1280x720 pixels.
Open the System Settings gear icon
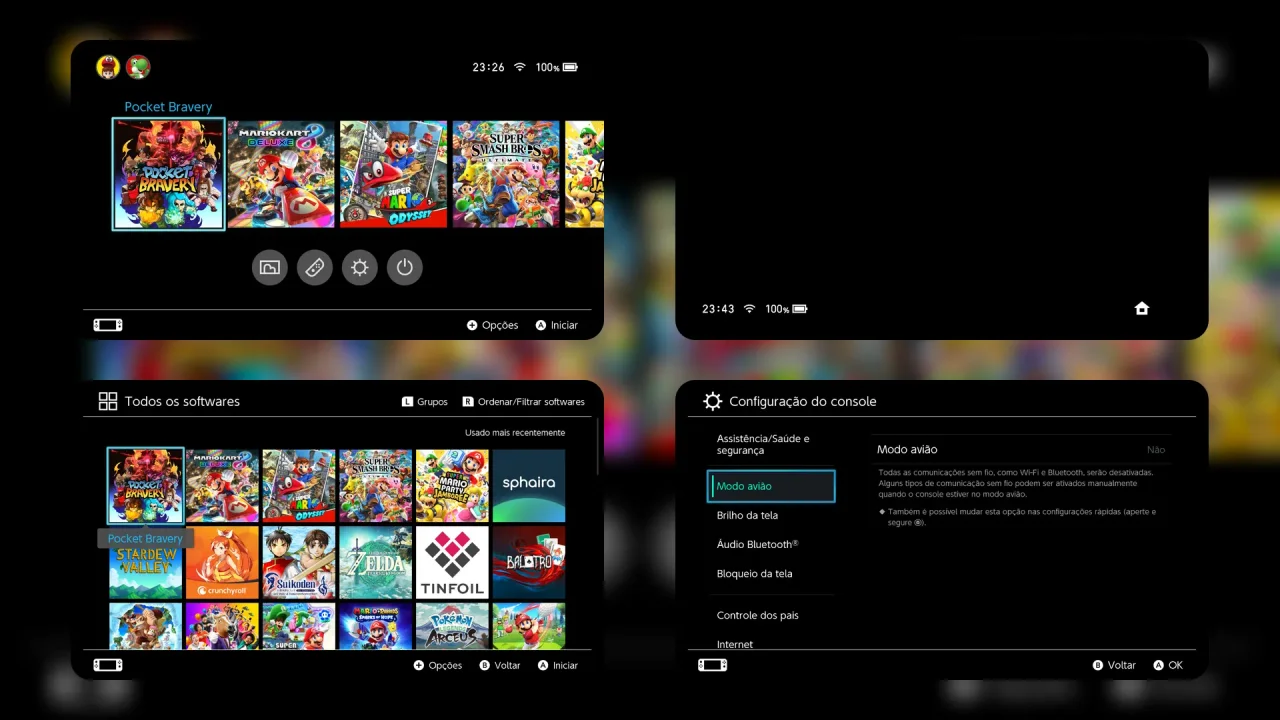click(360, 267)
